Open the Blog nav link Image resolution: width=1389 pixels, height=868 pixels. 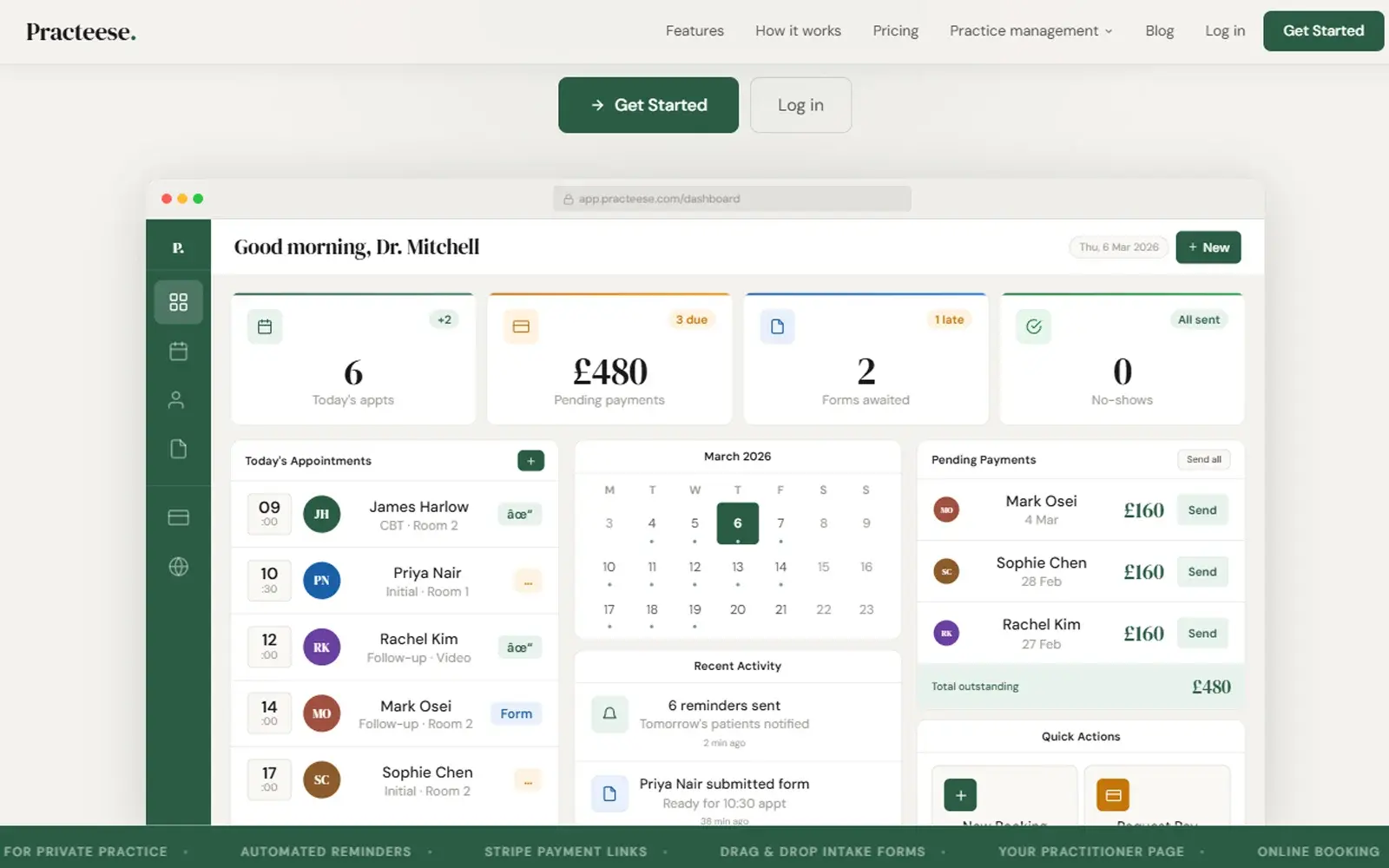click(x=1159, y=31)
